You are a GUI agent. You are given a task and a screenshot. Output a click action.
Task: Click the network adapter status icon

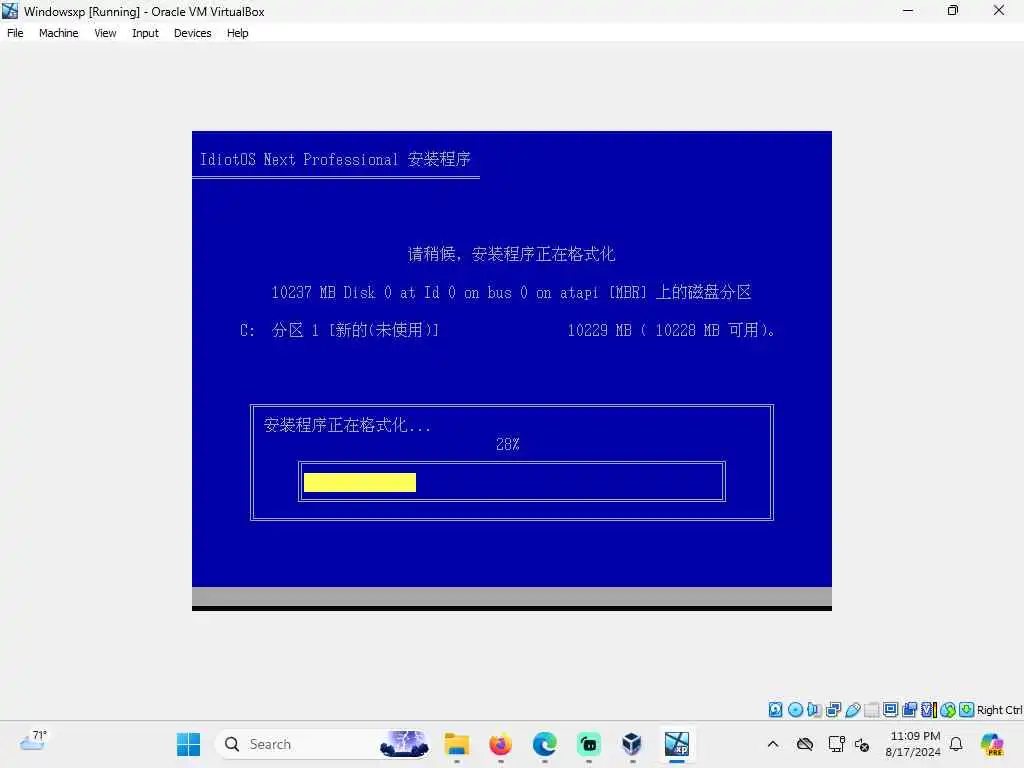pos(833,710)
